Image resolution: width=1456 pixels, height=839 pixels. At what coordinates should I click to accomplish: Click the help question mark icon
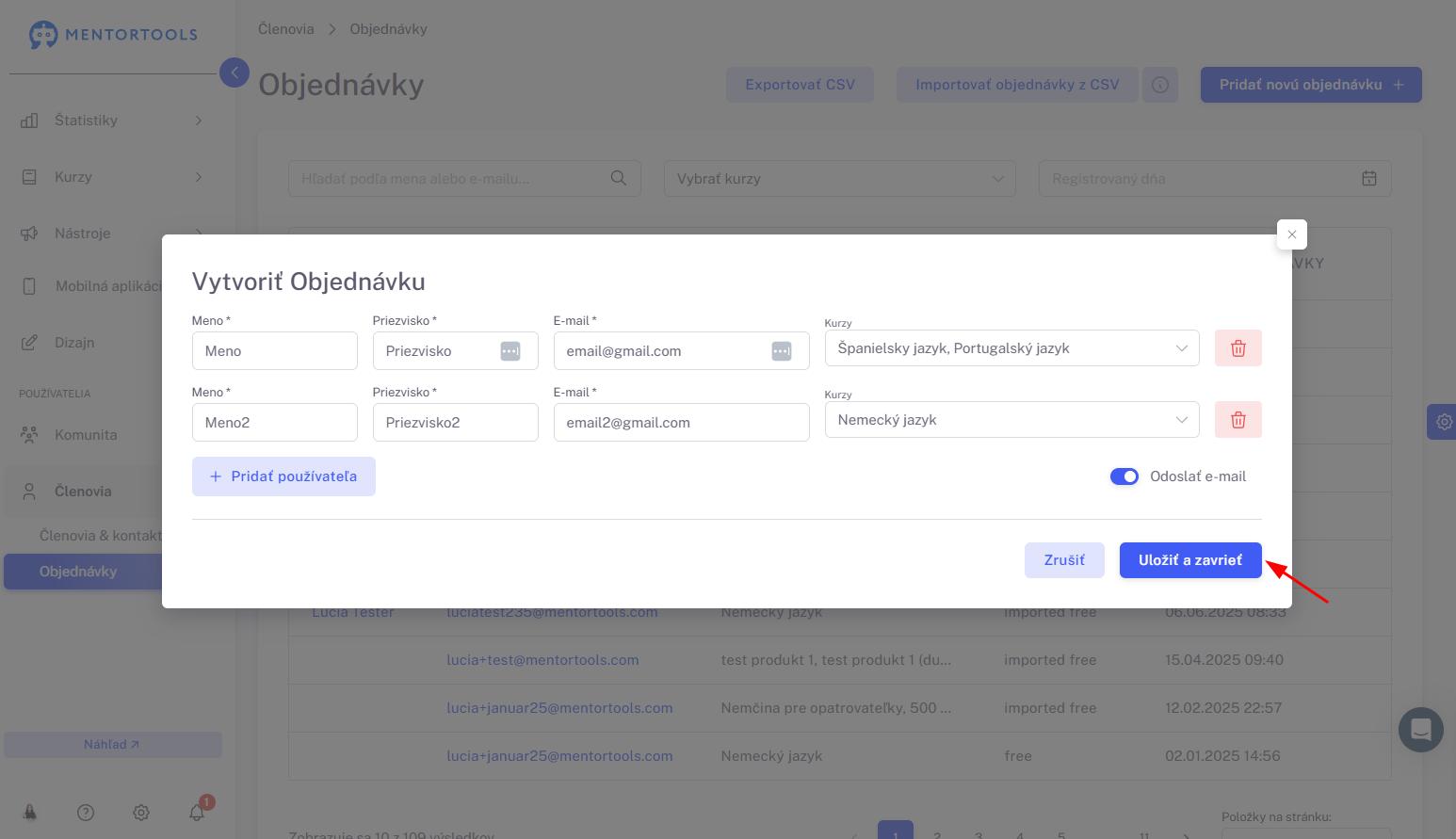pos(86,813)
